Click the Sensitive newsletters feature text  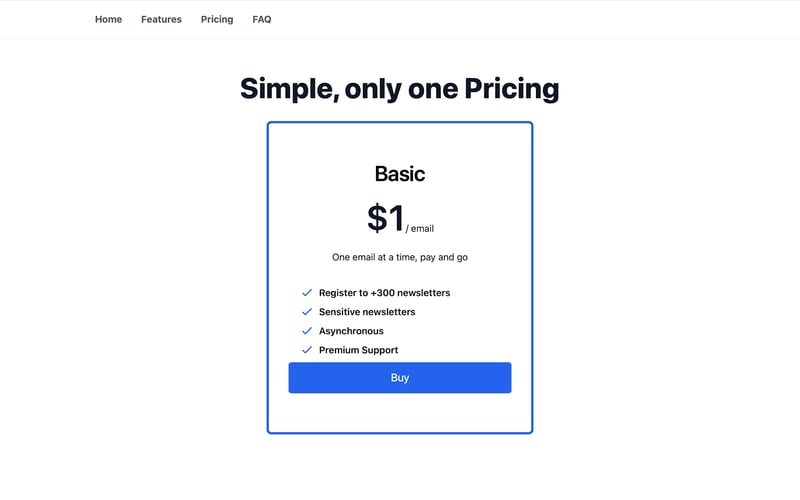point(366,312)
